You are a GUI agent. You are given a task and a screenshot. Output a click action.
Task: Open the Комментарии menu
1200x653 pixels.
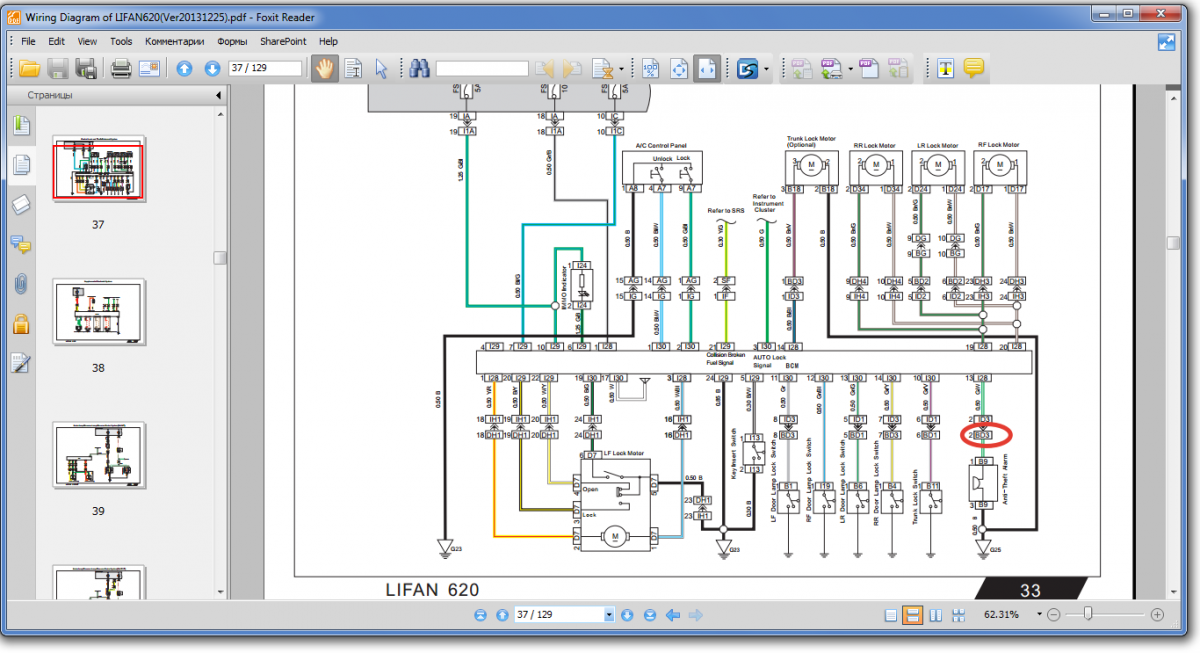(x=174, y=42)
